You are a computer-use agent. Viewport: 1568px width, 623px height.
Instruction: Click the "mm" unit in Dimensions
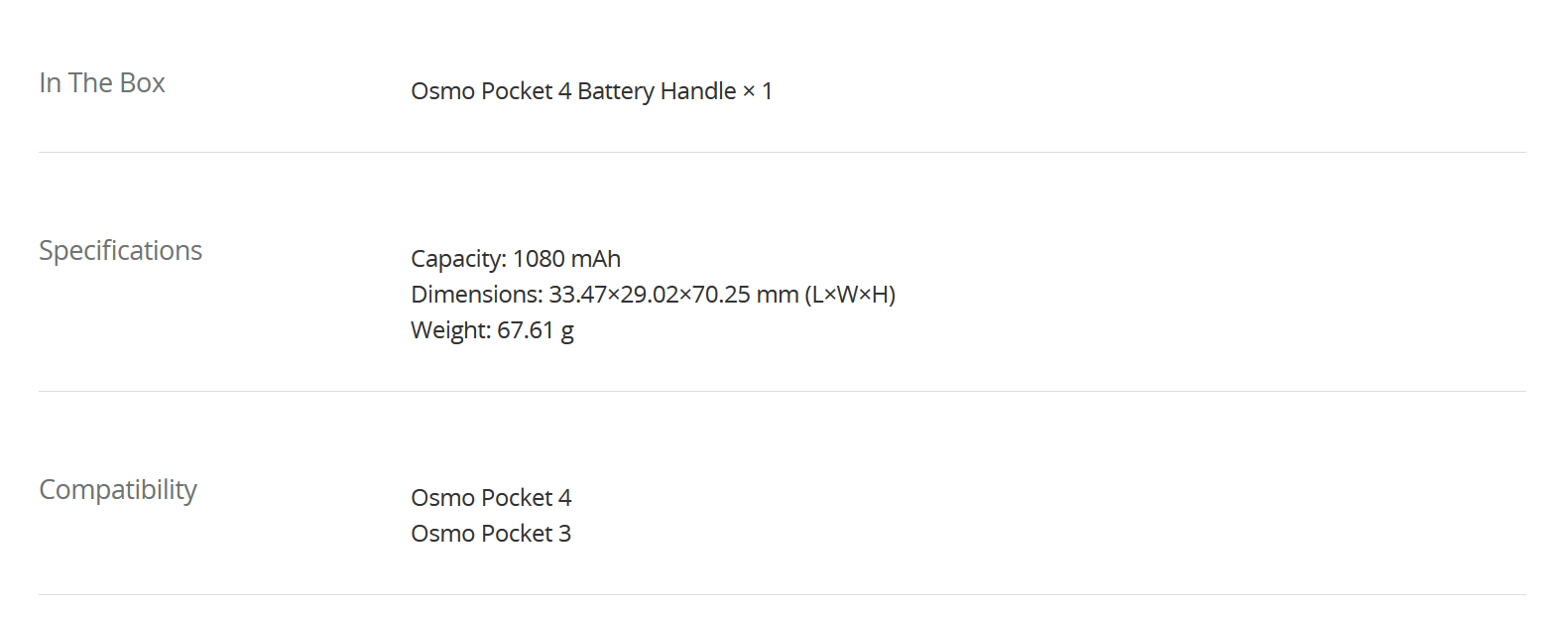778,295
